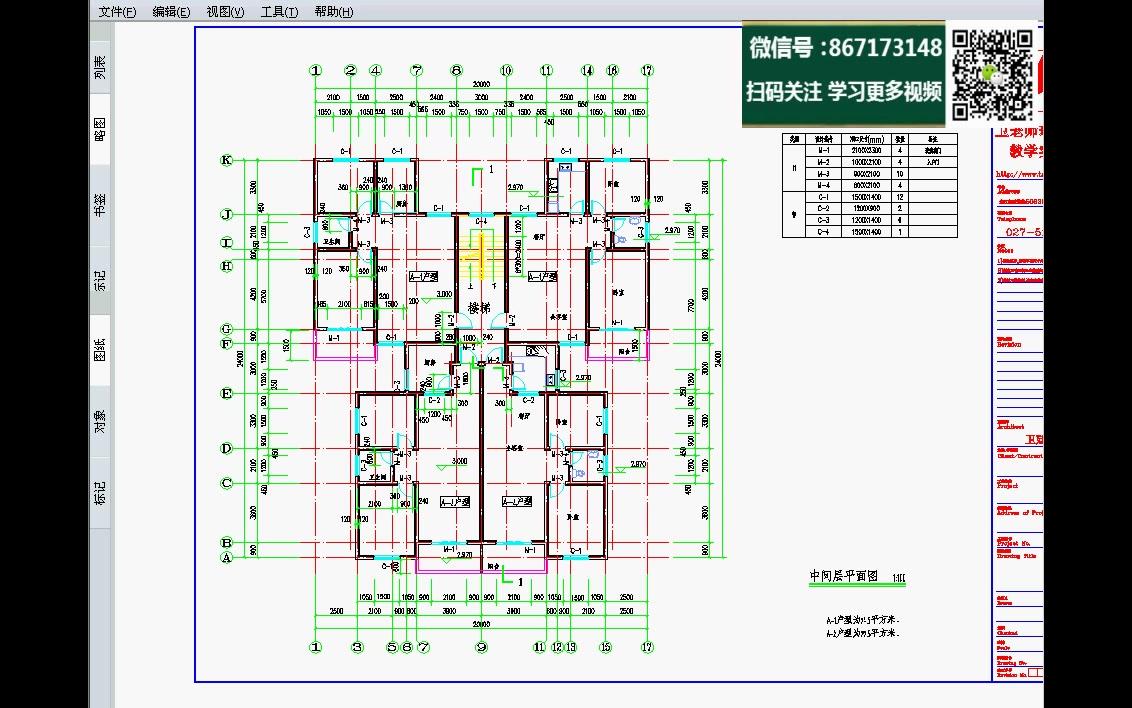Screen dimensions: 1132x708
Task: Open the 视图(V) menu
Action: pyautogui.click(x=225, y=12)
